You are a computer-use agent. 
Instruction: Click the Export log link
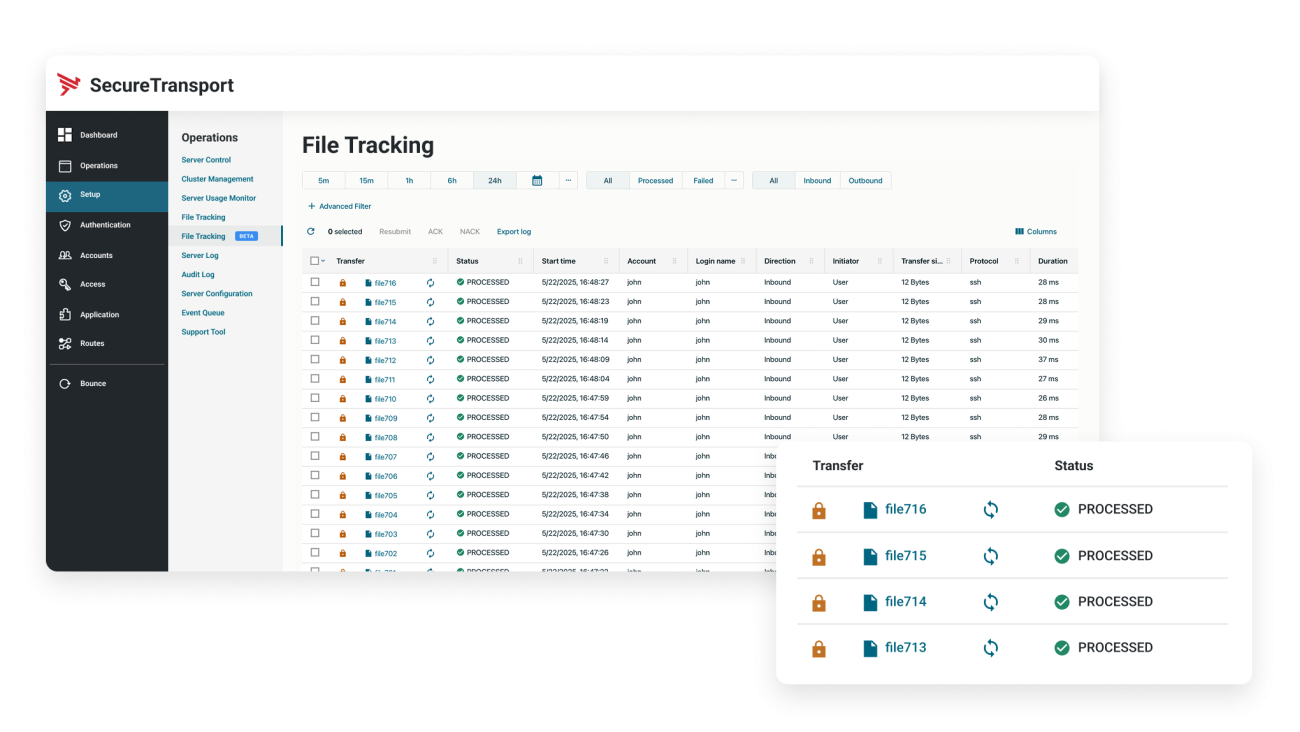click(514, 232)
